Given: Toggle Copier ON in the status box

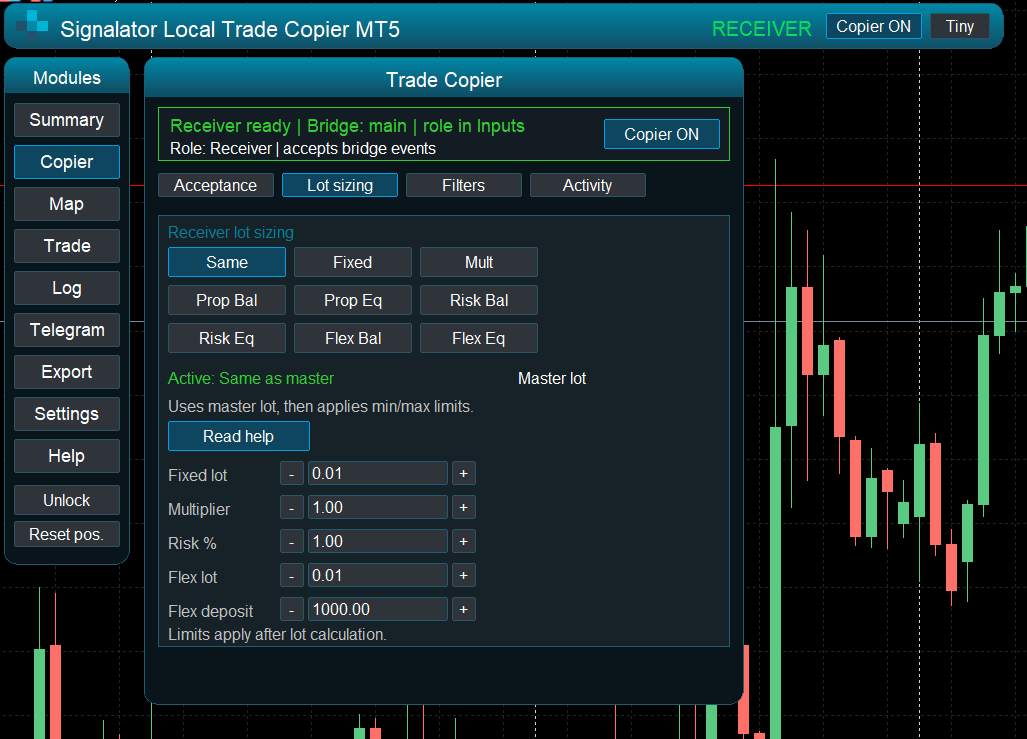Looking at the screenshot, I should (x=662, y=134).
